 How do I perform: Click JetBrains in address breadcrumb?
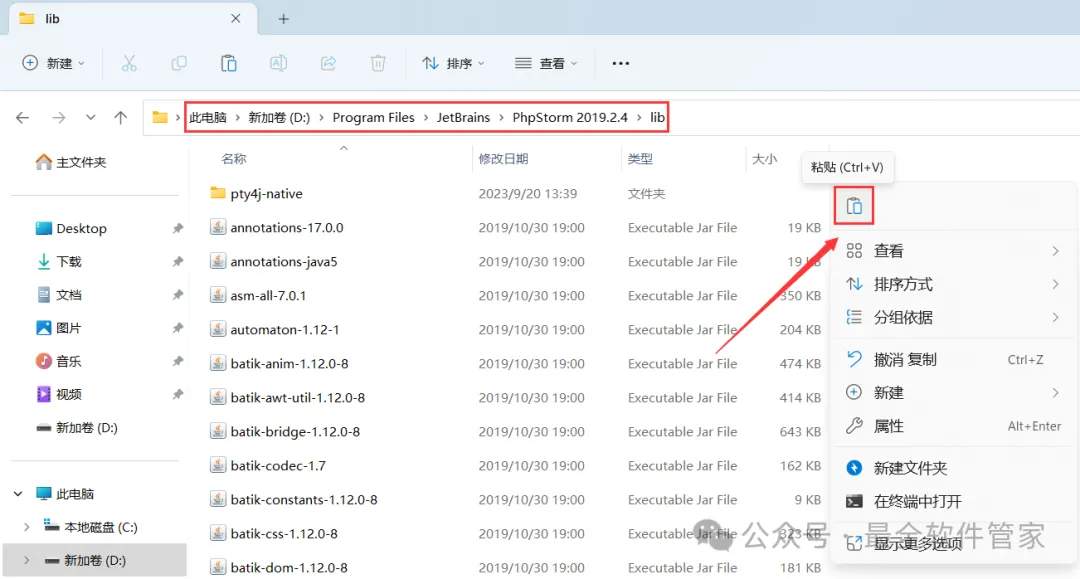pyautogui.click(x=464, y=118)
